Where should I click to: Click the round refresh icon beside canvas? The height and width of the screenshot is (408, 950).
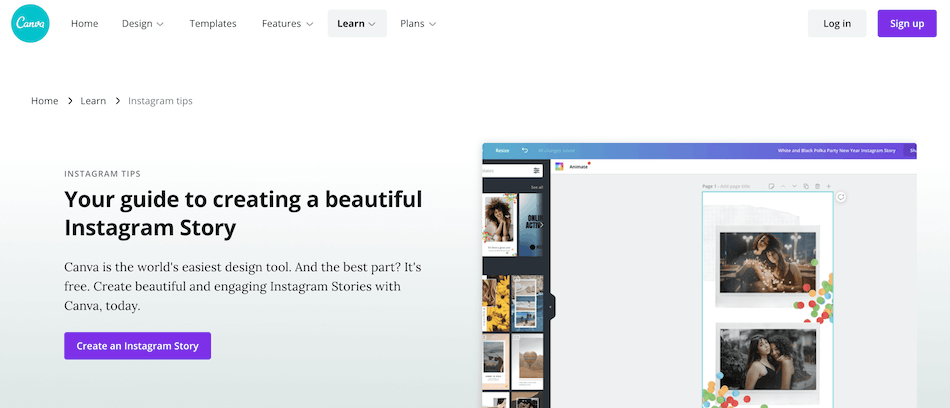coord(840,197)
